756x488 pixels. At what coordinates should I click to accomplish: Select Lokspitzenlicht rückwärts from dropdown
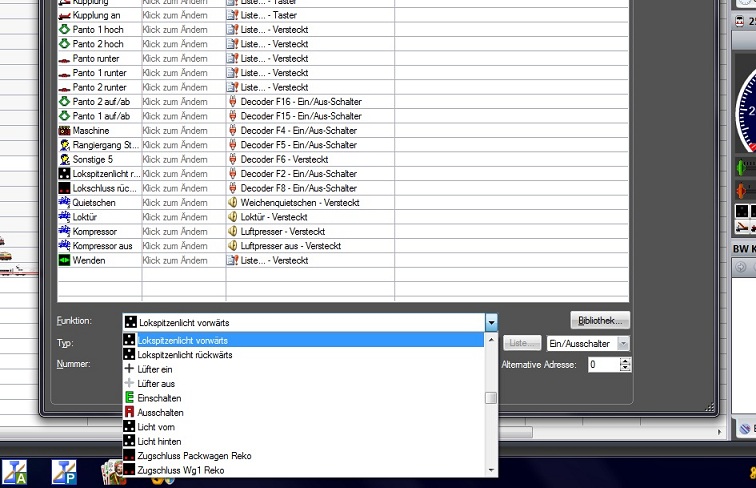tap(184, 355)
